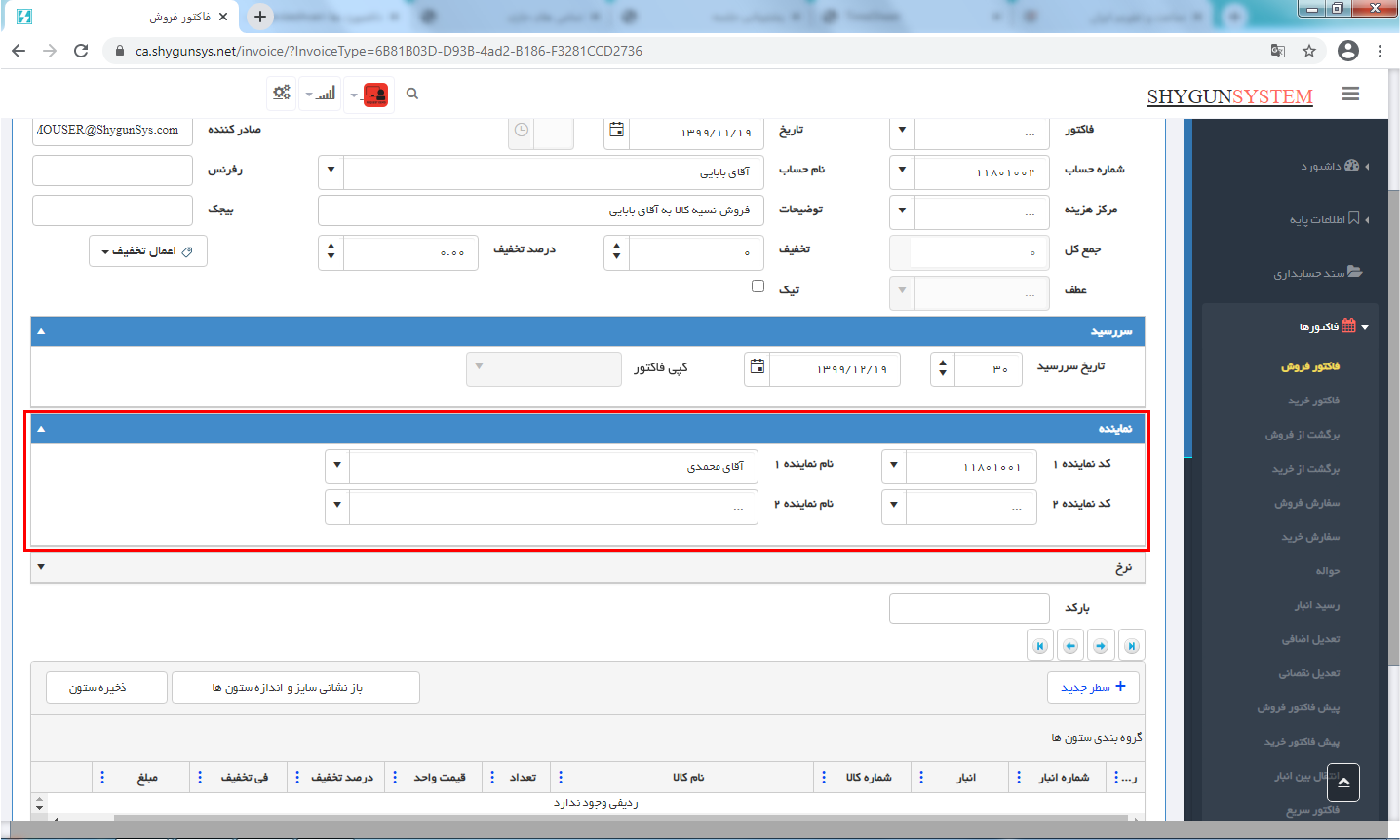Open the کد نماینده ۱ dropdown
This screenshot has width=1400, height=840.
(x=894, y=466)
